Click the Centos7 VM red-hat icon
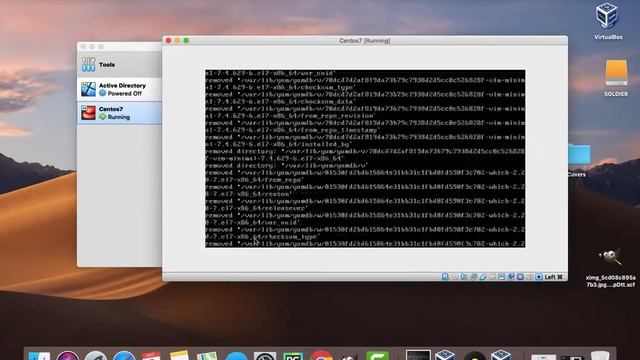This screenshot has width=640, height=360. coord(88,113)
